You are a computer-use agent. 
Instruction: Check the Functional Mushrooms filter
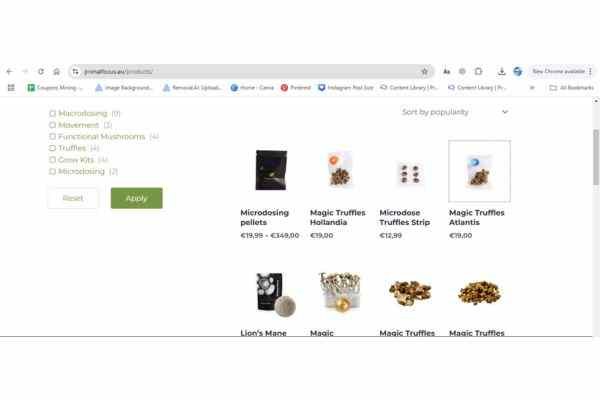coord(52,136)
